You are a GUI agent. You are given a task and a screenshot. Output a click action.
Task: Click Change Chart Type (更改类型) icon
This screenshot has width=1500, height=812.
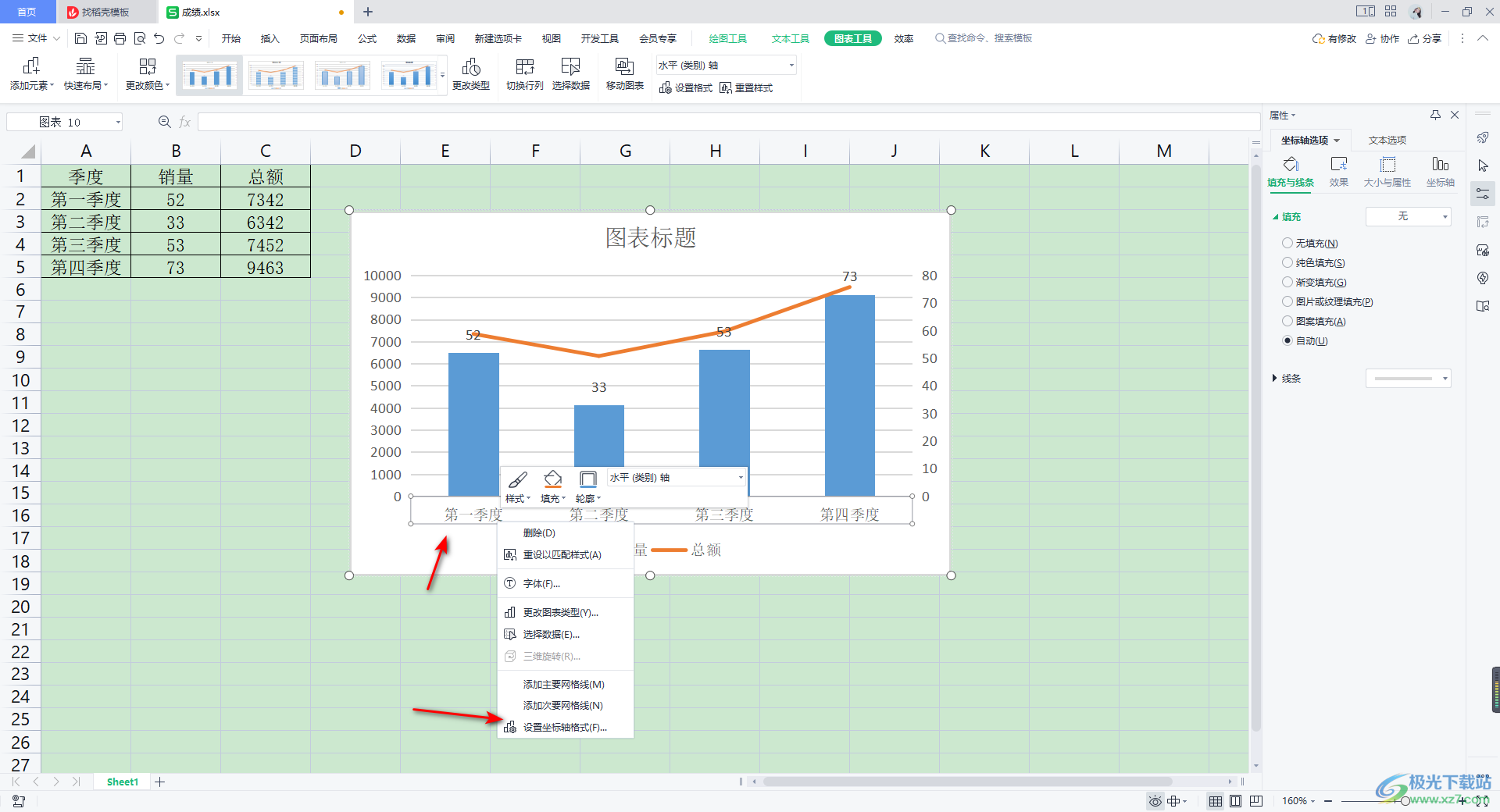(471, 66)
